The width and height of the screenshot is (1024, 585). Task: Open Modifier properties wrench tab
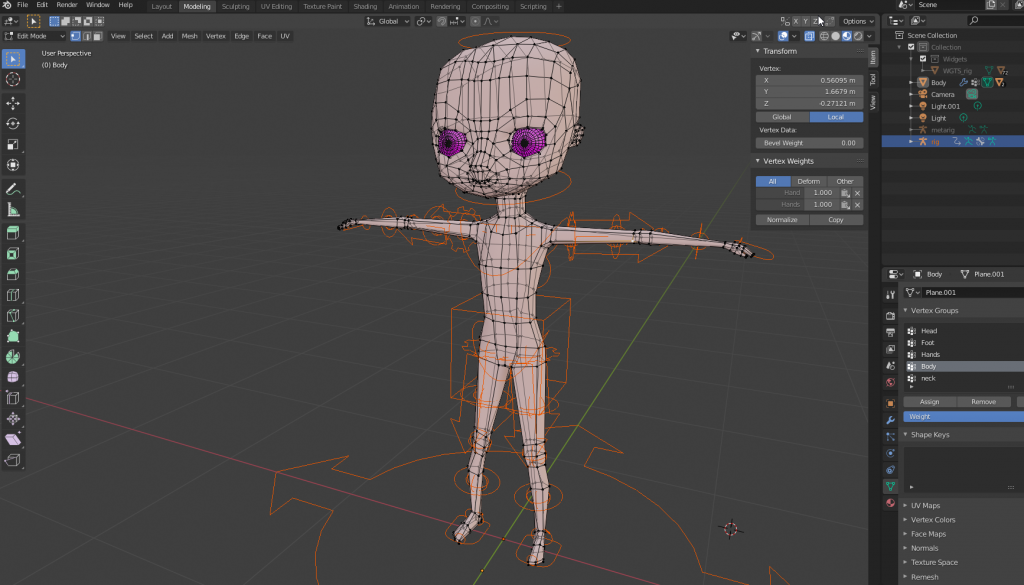tap(890, 420)
